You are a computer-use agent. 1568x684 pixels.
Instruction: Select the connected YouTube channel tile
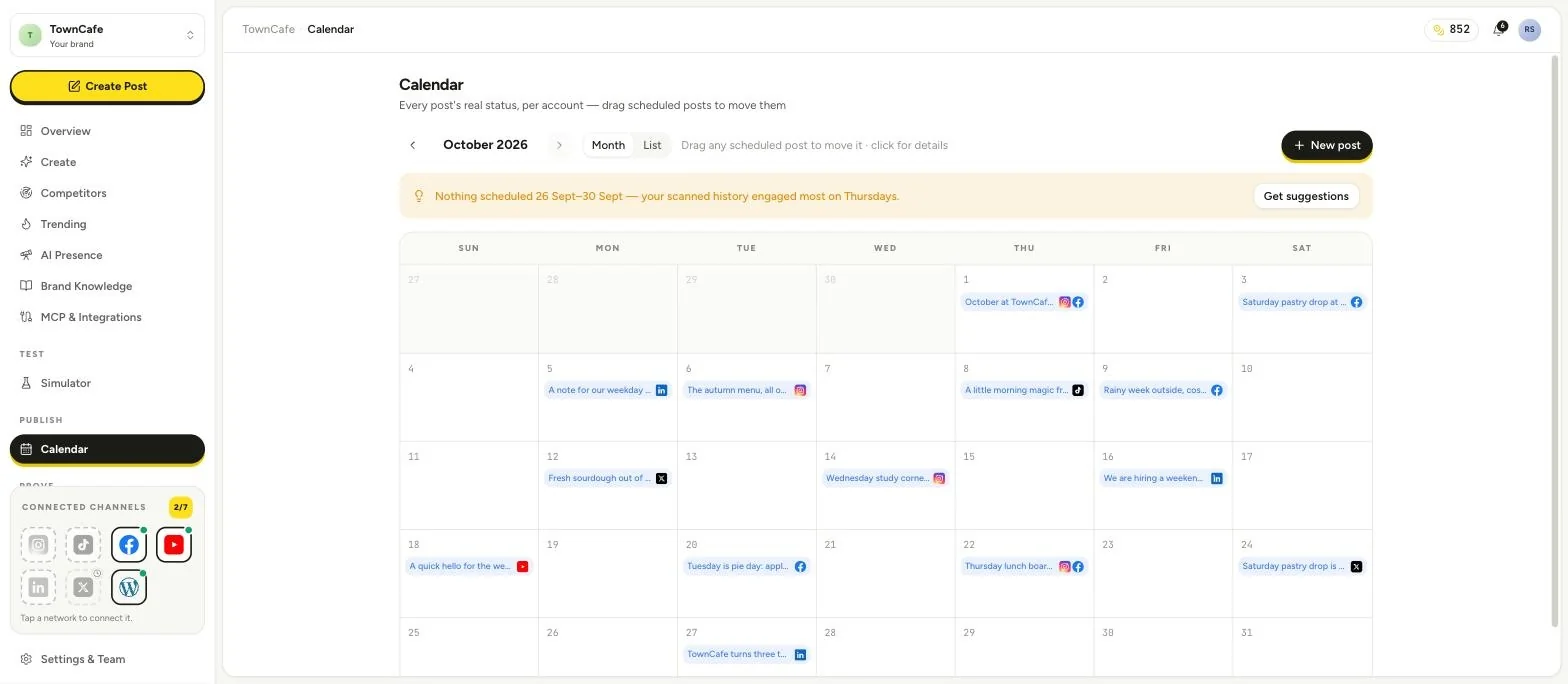coord(174,545)
